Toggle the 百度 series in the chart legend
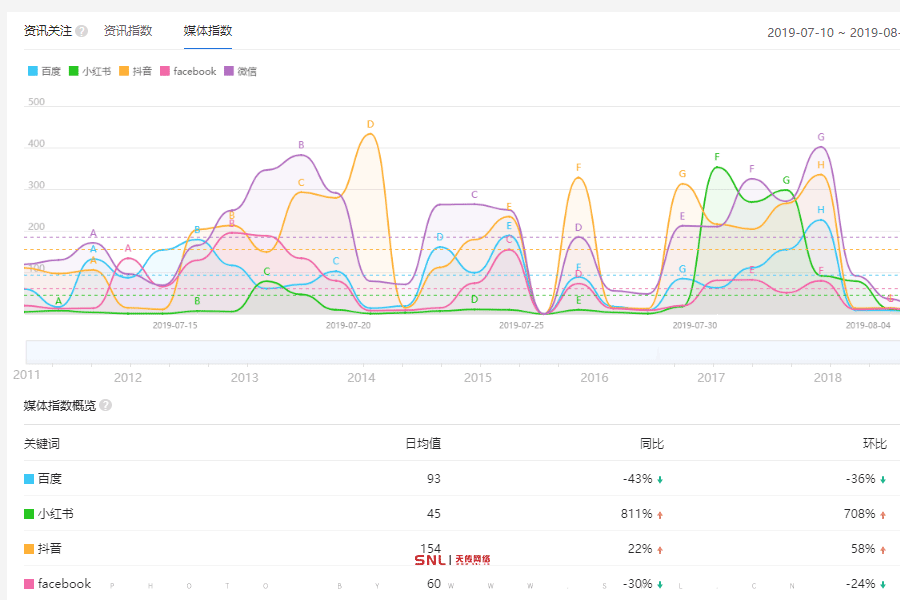This screenshot has height=600, width=900. click(x=44, y=71)
